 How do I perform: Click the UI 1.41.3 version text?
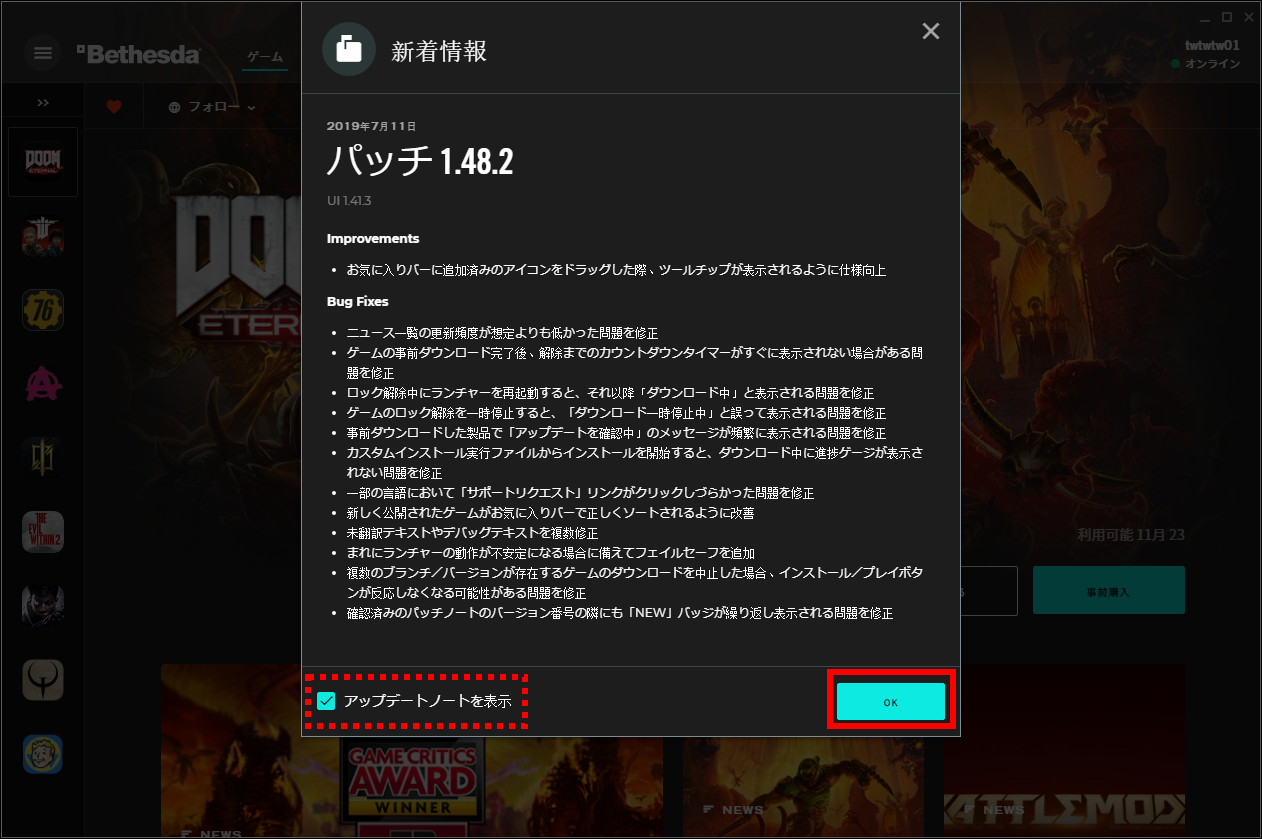pos(349,201)
